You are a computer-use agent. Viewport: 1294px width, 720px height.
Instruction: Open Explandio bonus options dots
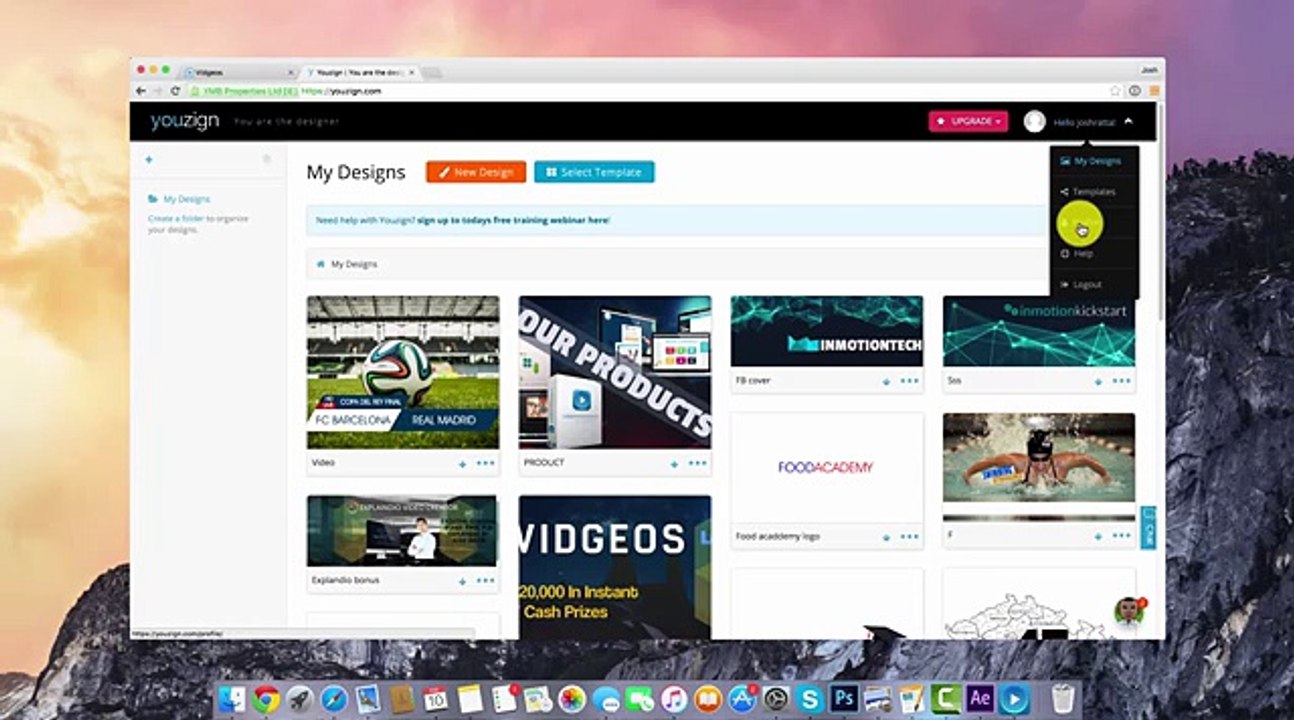click(486, 581)
